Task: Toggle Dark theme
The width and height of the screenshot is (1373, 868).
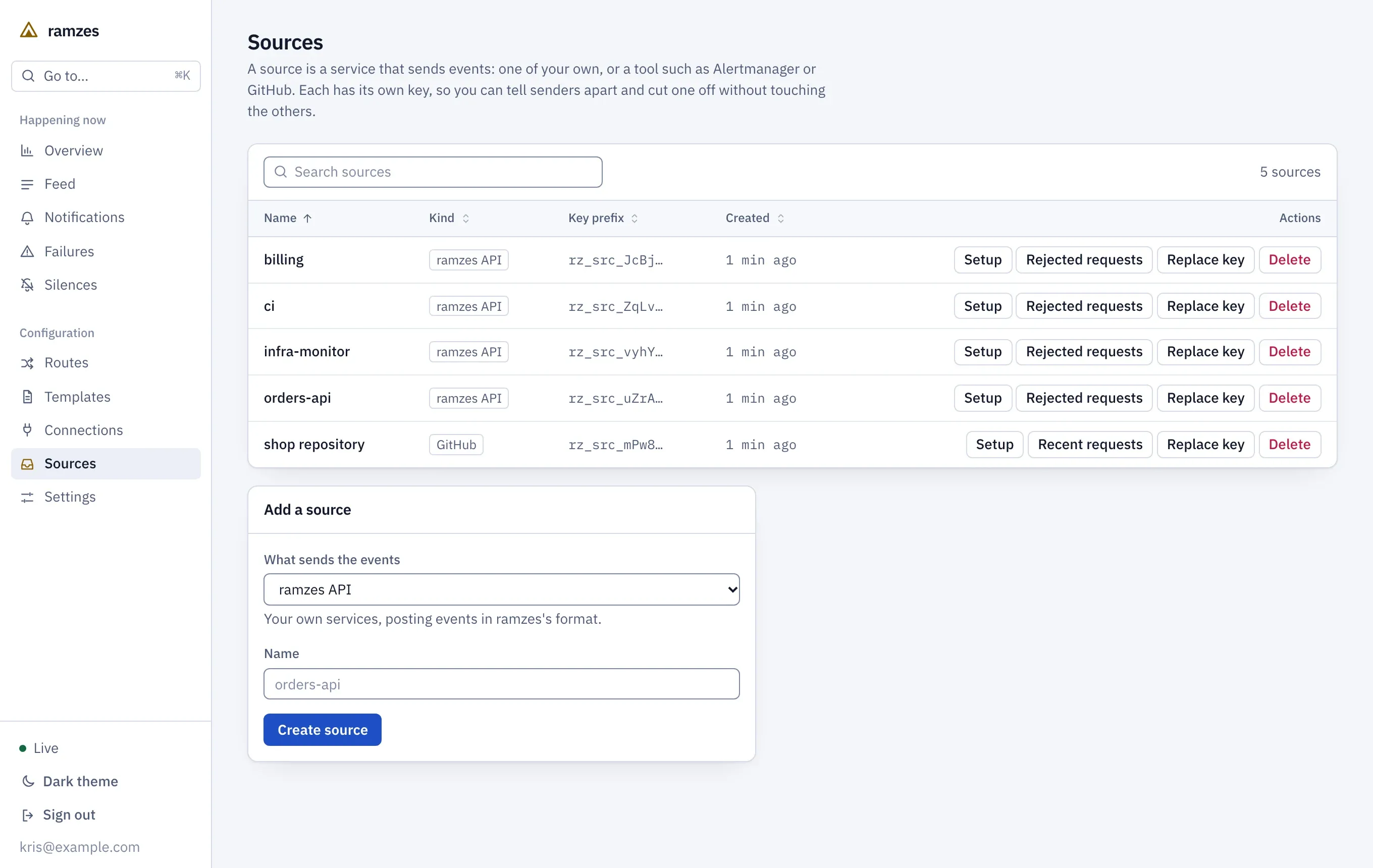Action: tap(70, 781)
